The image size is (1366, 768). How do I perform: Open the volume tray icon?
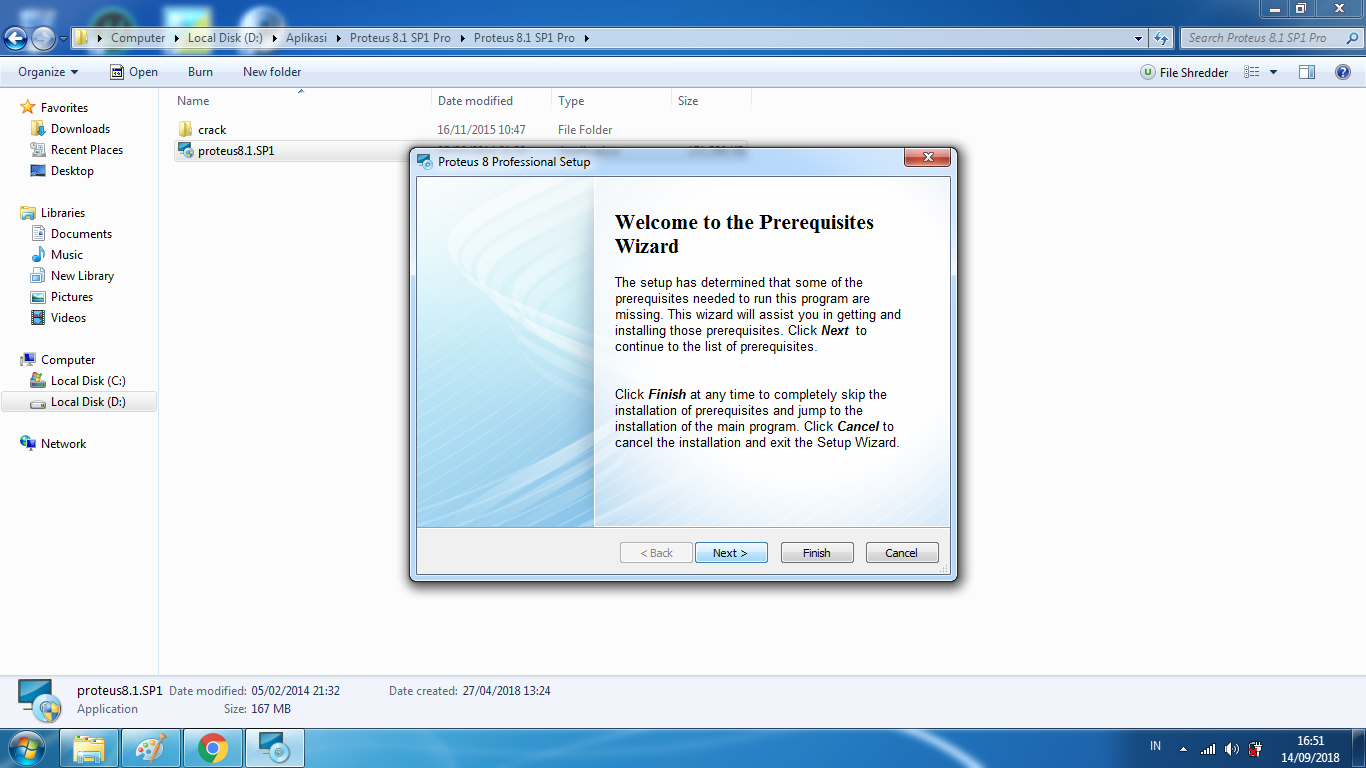(1232, 748)
